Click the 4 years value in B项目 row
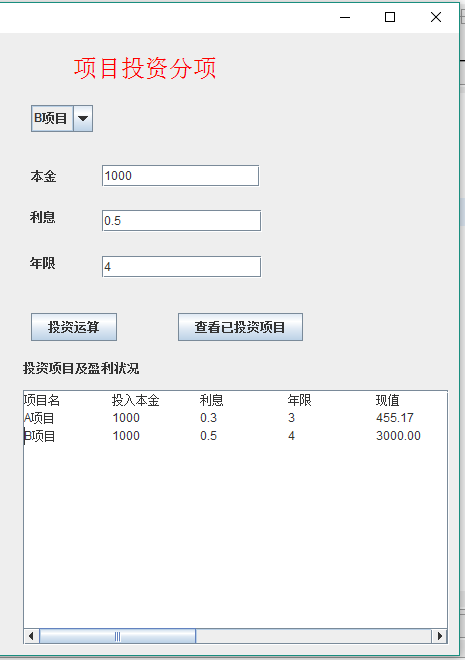Screen dimensions: 465x660 point(291,436)
